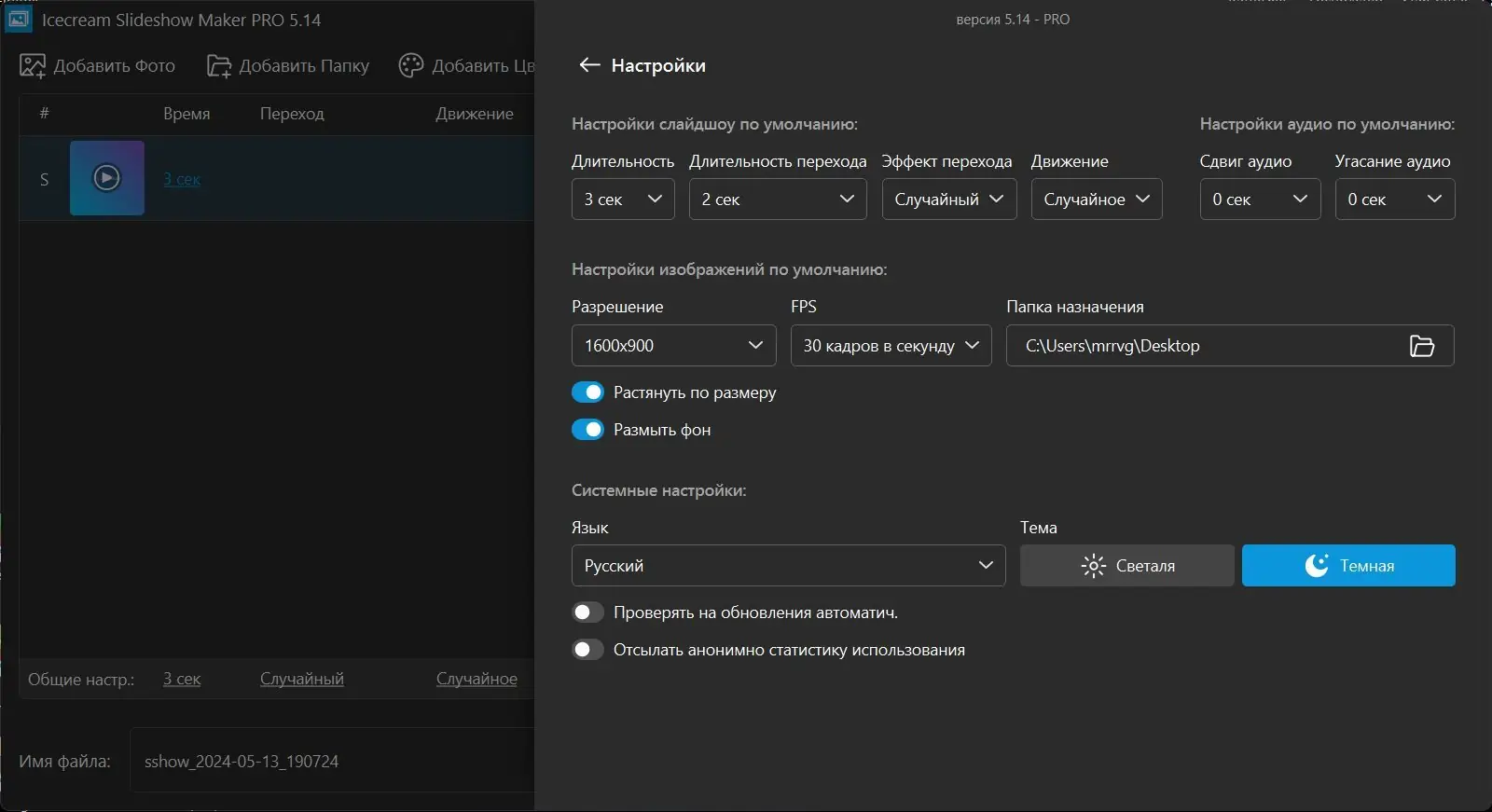The image size is (1492, 812).
Task: Disable the Растянуть по размеру toggle
Action: click(587, 392)
